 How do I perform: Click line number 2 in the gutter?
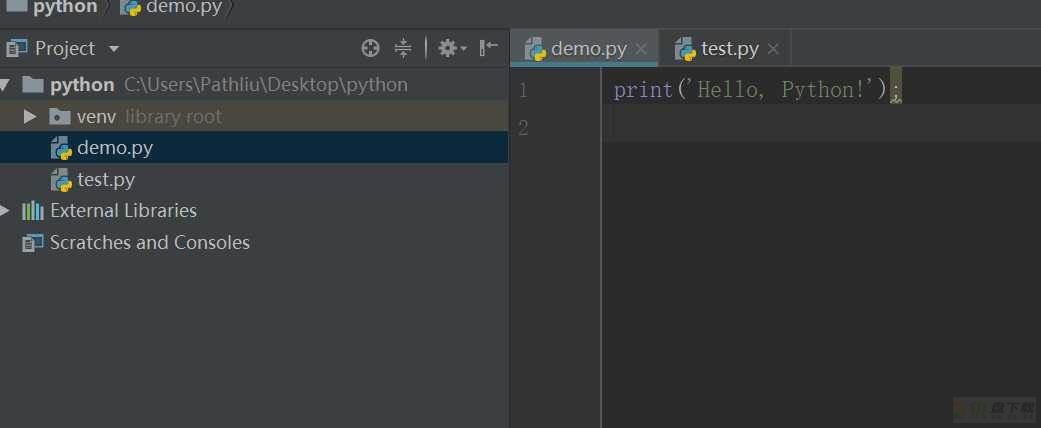(x=523, y=127)
